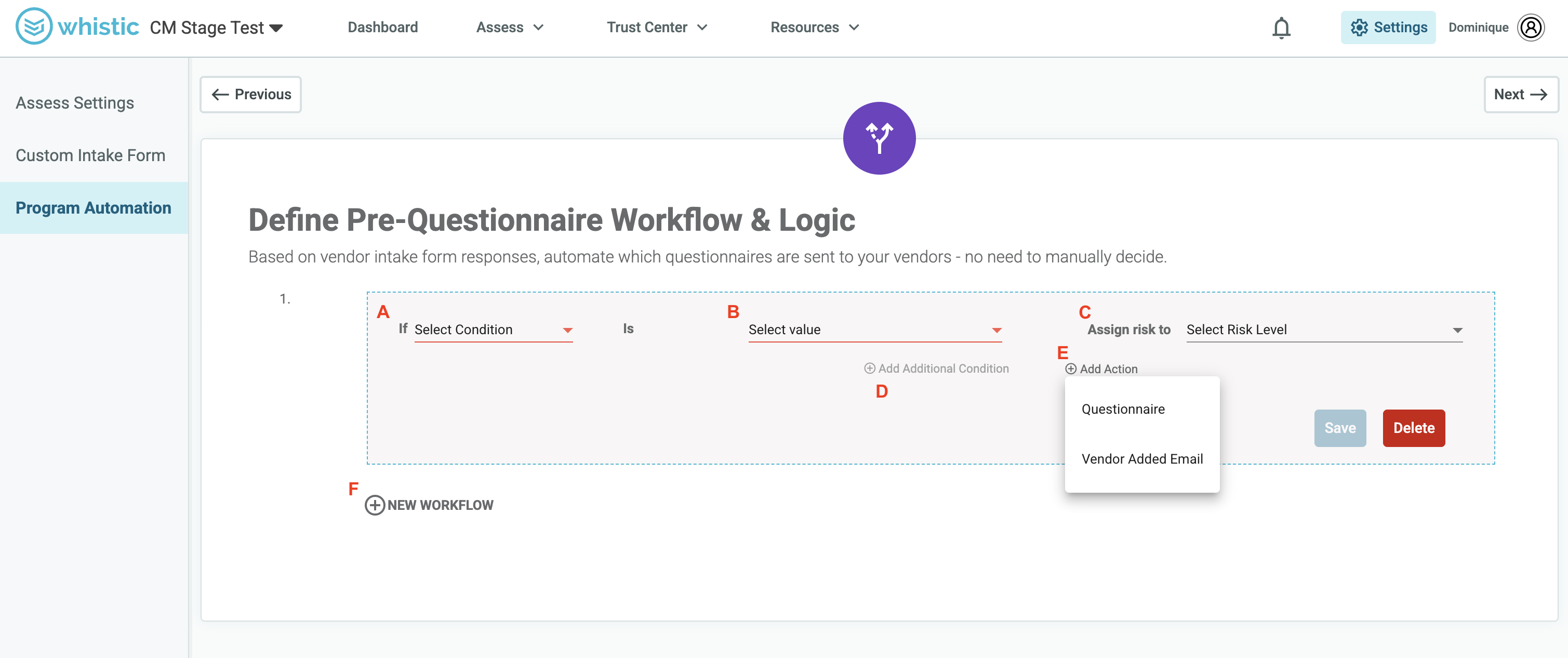Image resolution: width=1568 pixels, height=658 pixels.
Task: Click the left arrow icon in Previous
Action: pyautogui.click(x=220, y=95)
